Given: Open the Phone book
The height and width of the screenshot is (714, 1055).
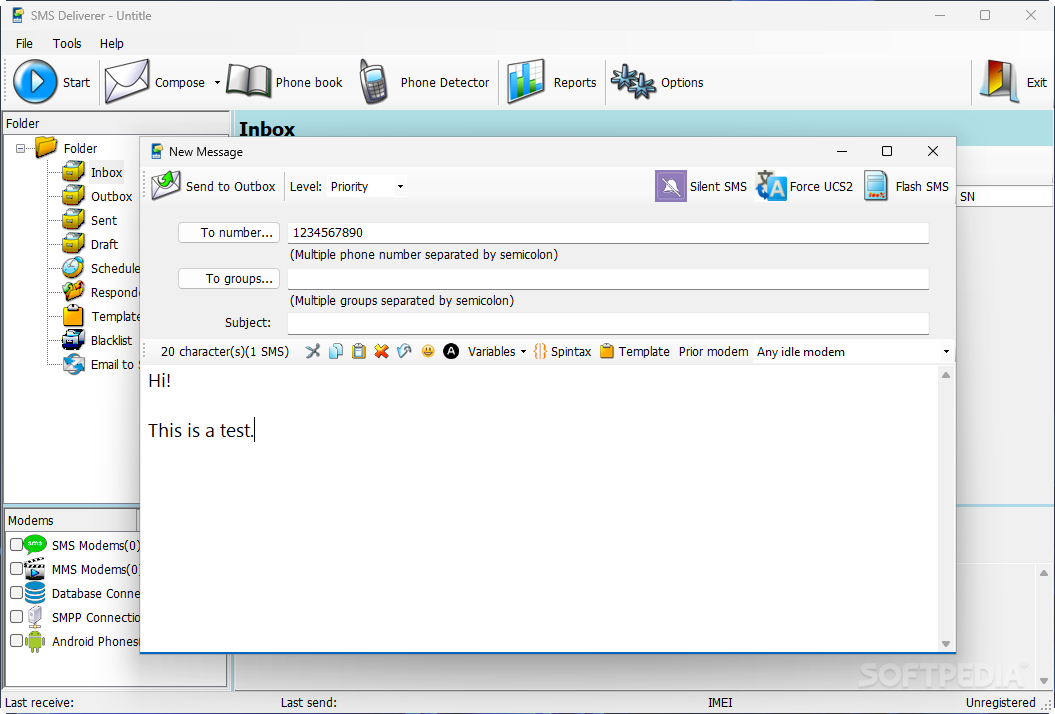Looking at the screenshot, I should [285, 82].
